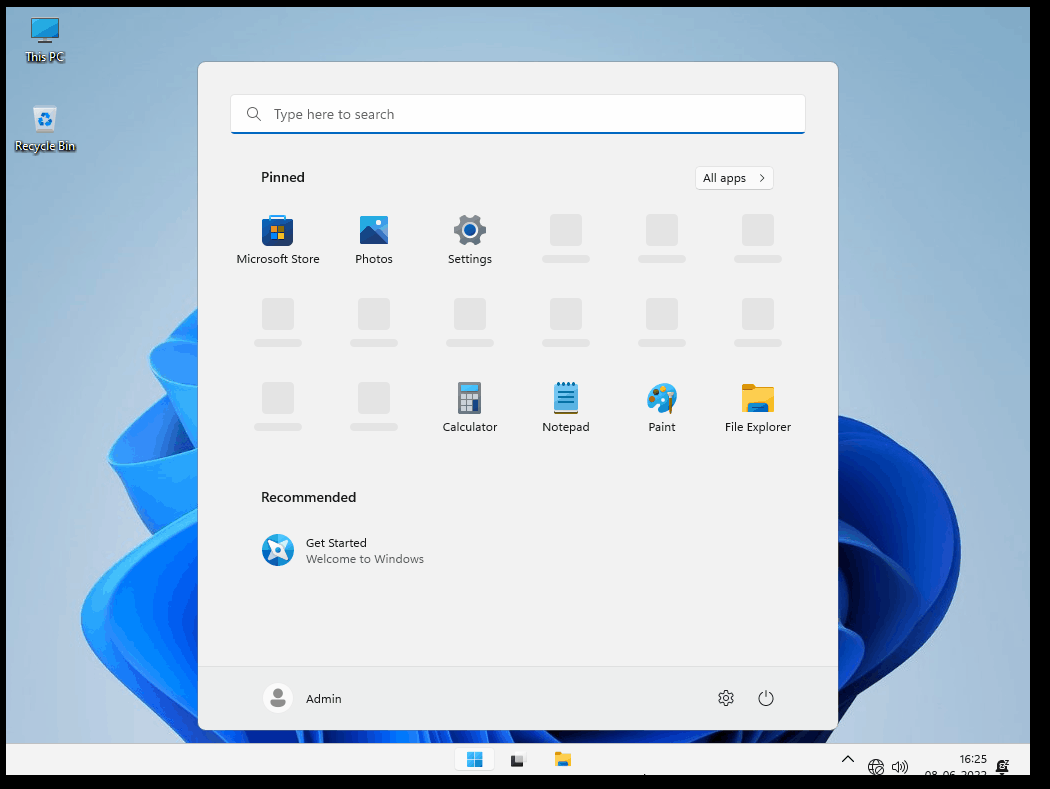Click the Admin user avatar
This screenshot has height=789, width=1050.
click(x=278, y=698)
